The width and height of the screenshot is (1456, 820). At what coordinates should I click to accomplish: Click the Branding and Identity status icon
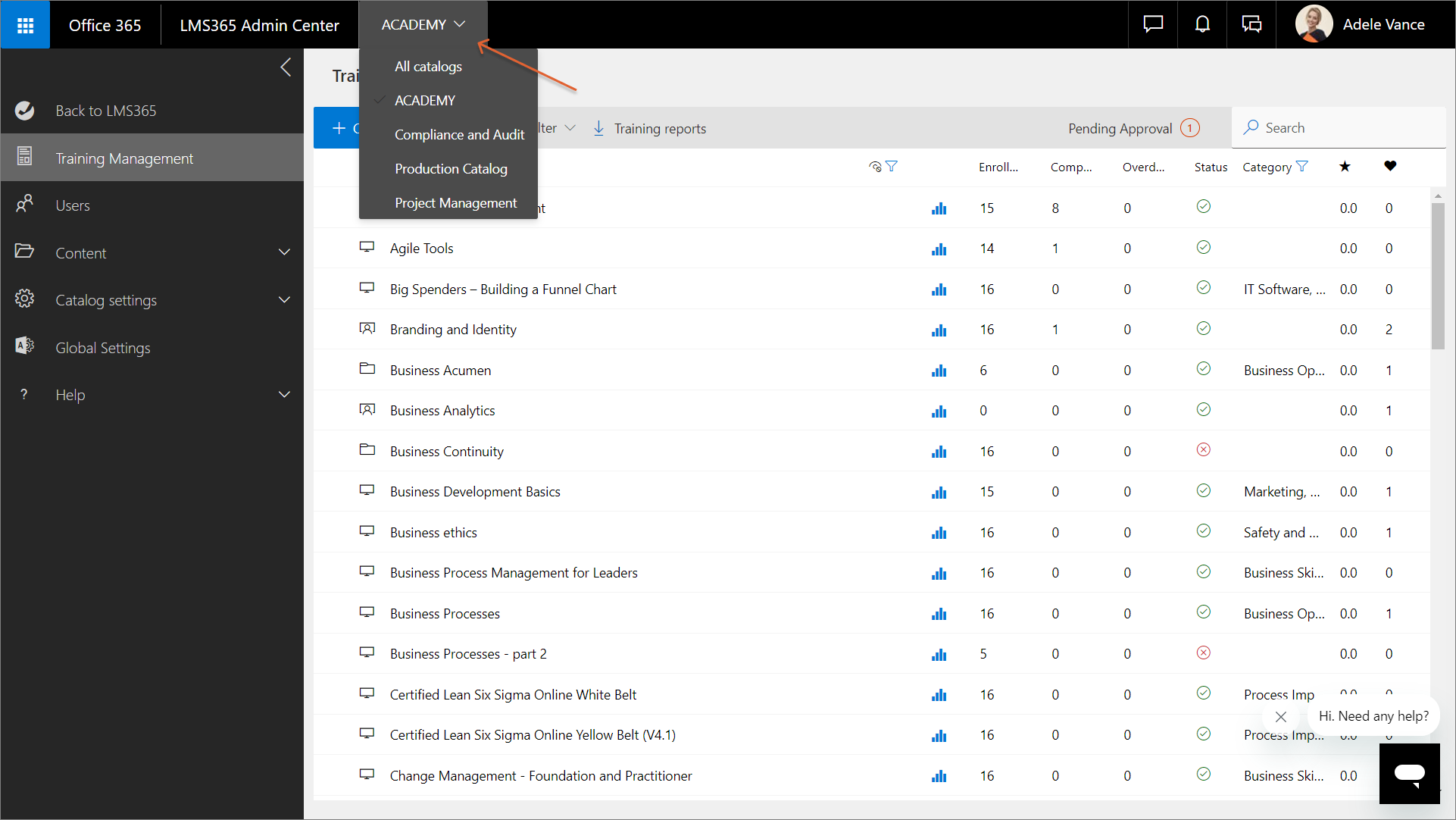[1203, 328]
